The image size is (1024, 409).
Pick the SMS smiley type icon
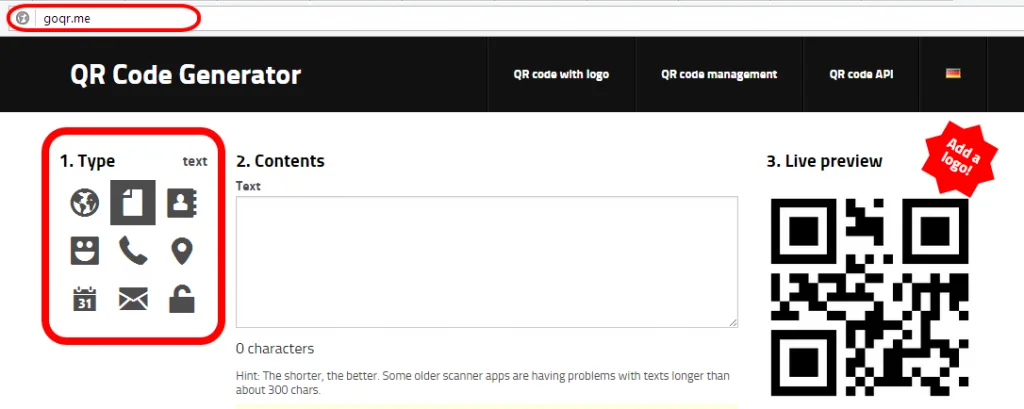pyautogui.click(x=85, y=250)
